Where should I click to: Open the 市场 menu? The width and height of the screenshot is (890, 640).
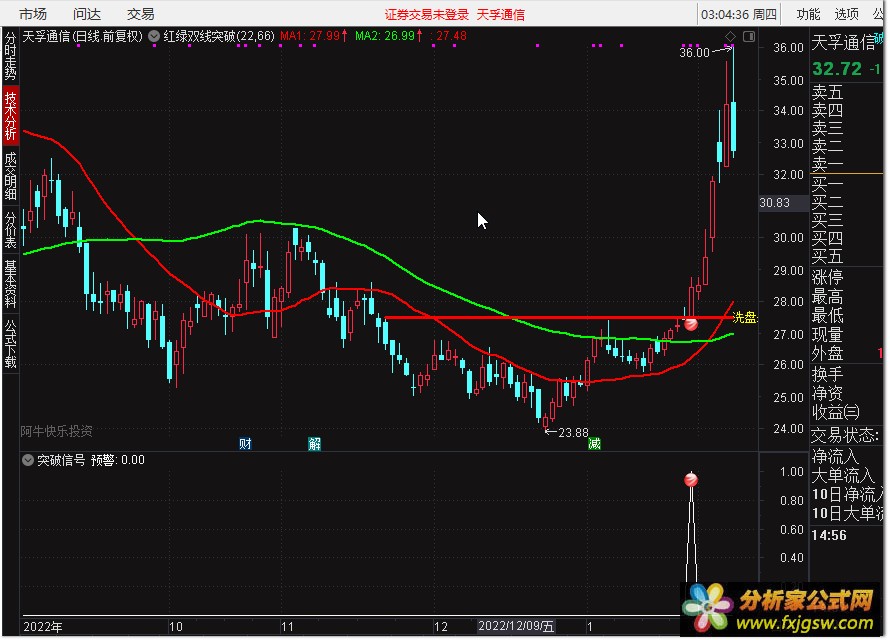pyautogui.click(x=32, y=14)
